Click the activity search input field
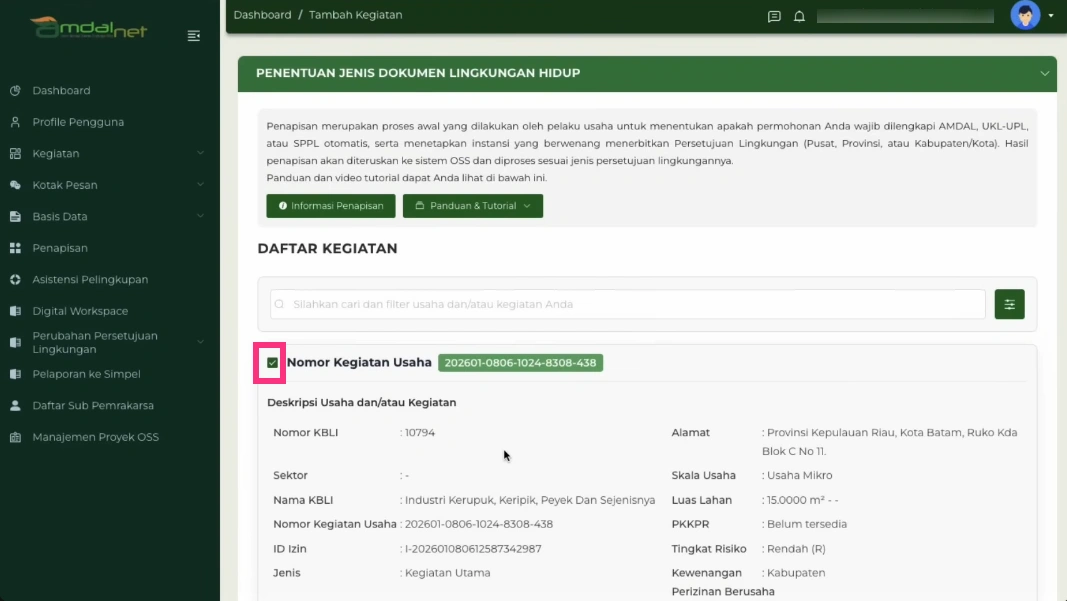Screen dimensions: 1067x601 click(628, 304)
